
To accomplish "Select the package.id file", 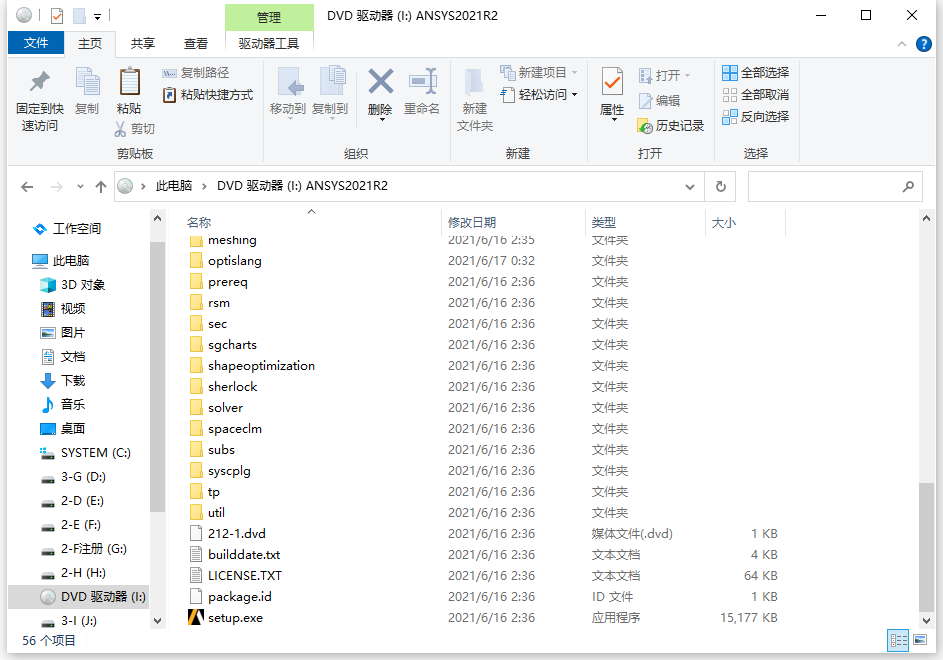I will 239,596.
